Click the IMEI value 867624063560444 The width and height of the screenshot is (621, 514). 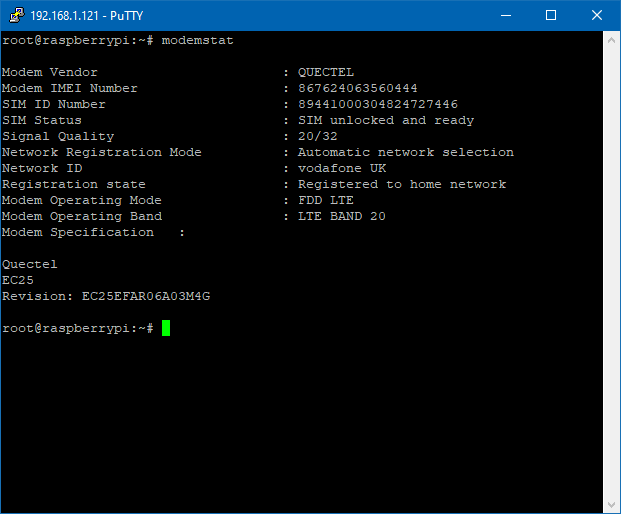click(x=358, y=88)
